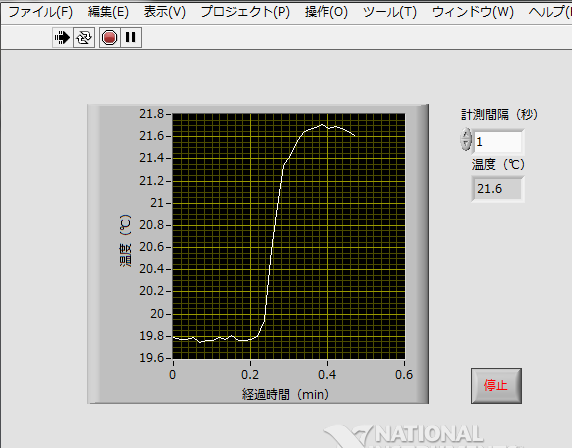The height and width of the screenshot is (448, 572).
Task: Click the 温度 indicator showing 21.6
Action: (498, 189)
